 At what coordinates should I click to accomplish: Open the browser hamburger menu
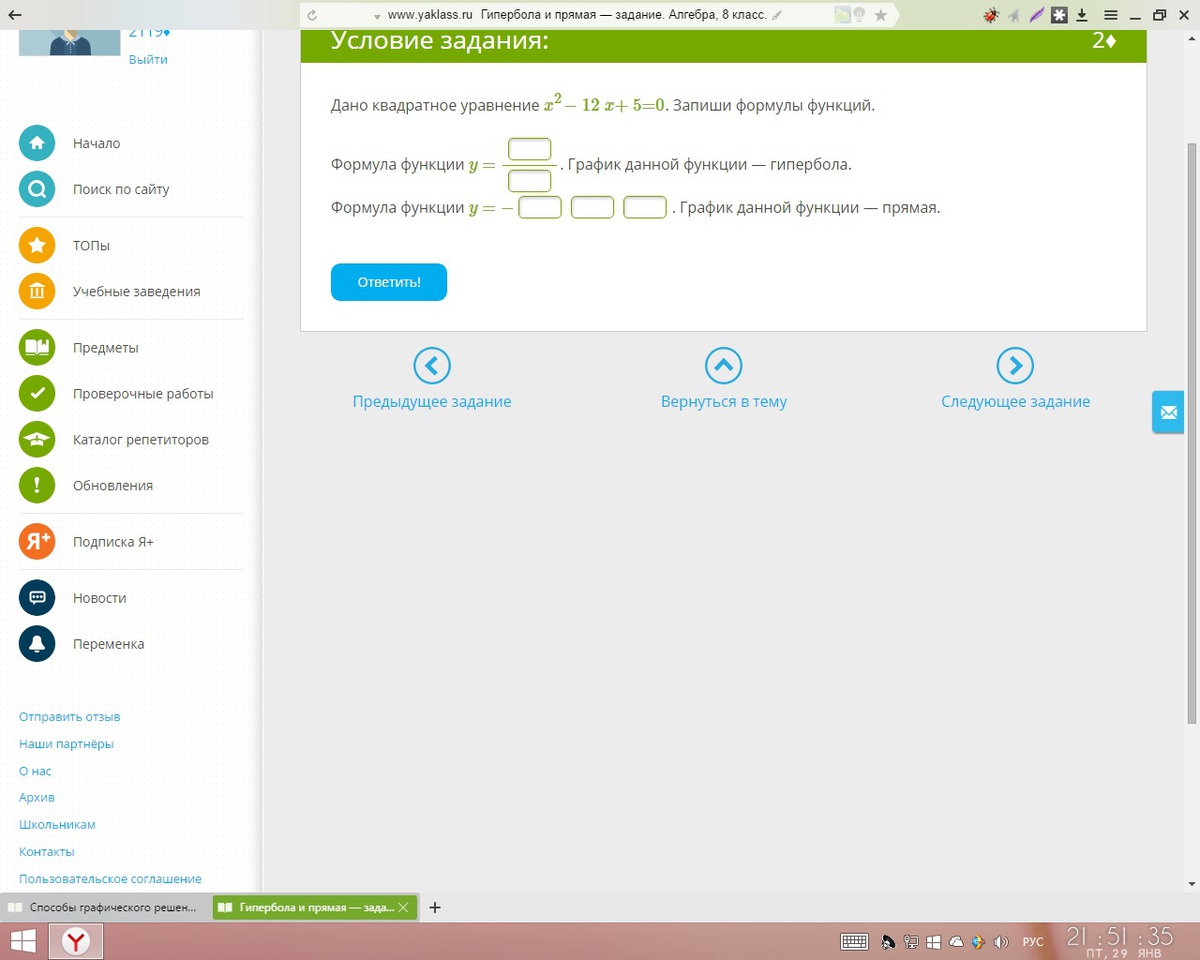click(1110, 15)
